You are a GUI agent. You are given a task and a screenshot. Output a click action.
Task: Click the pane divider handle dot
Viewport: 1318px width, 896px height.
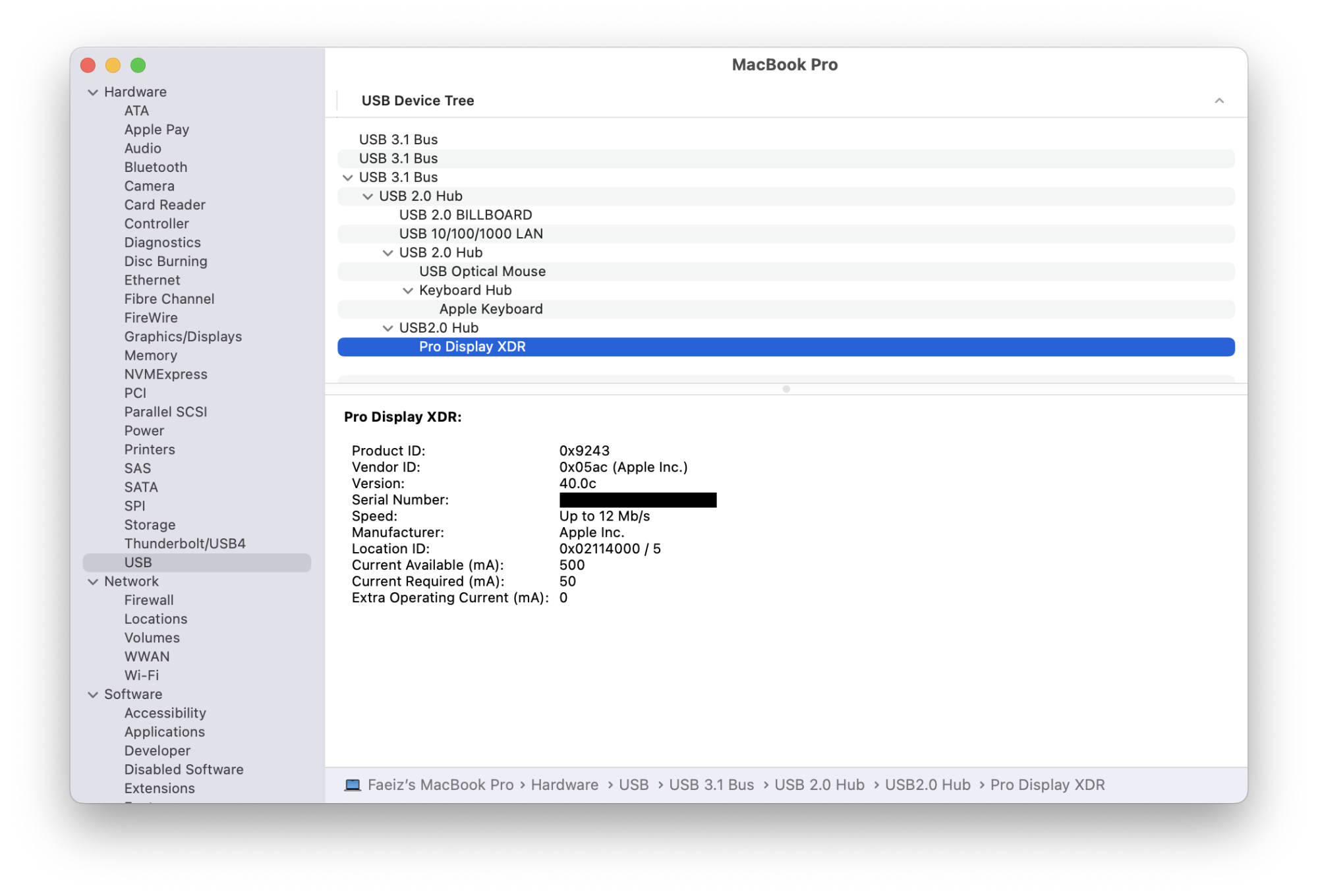pyautogui.click(x=786, y=389)
